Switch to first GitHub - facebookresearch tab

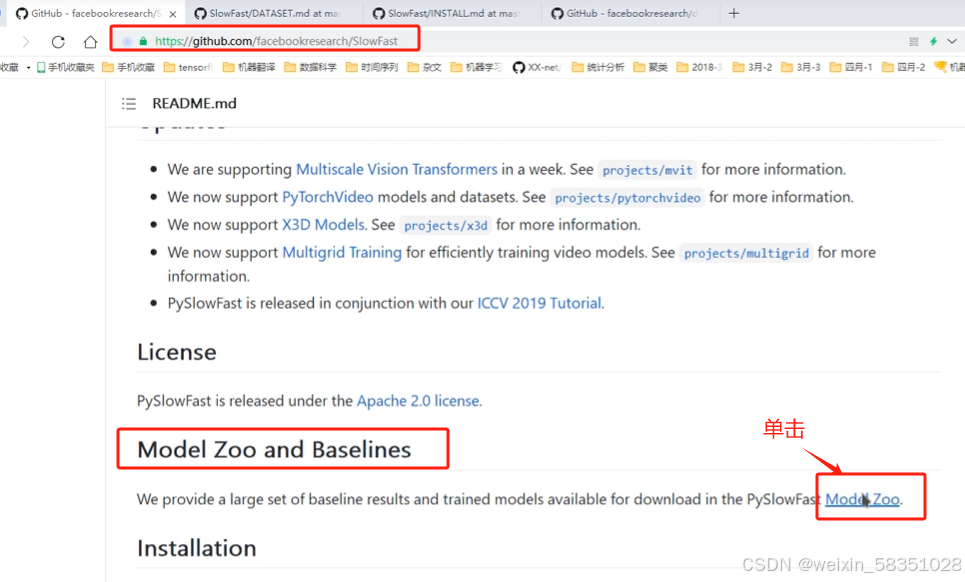pos(95,14)
